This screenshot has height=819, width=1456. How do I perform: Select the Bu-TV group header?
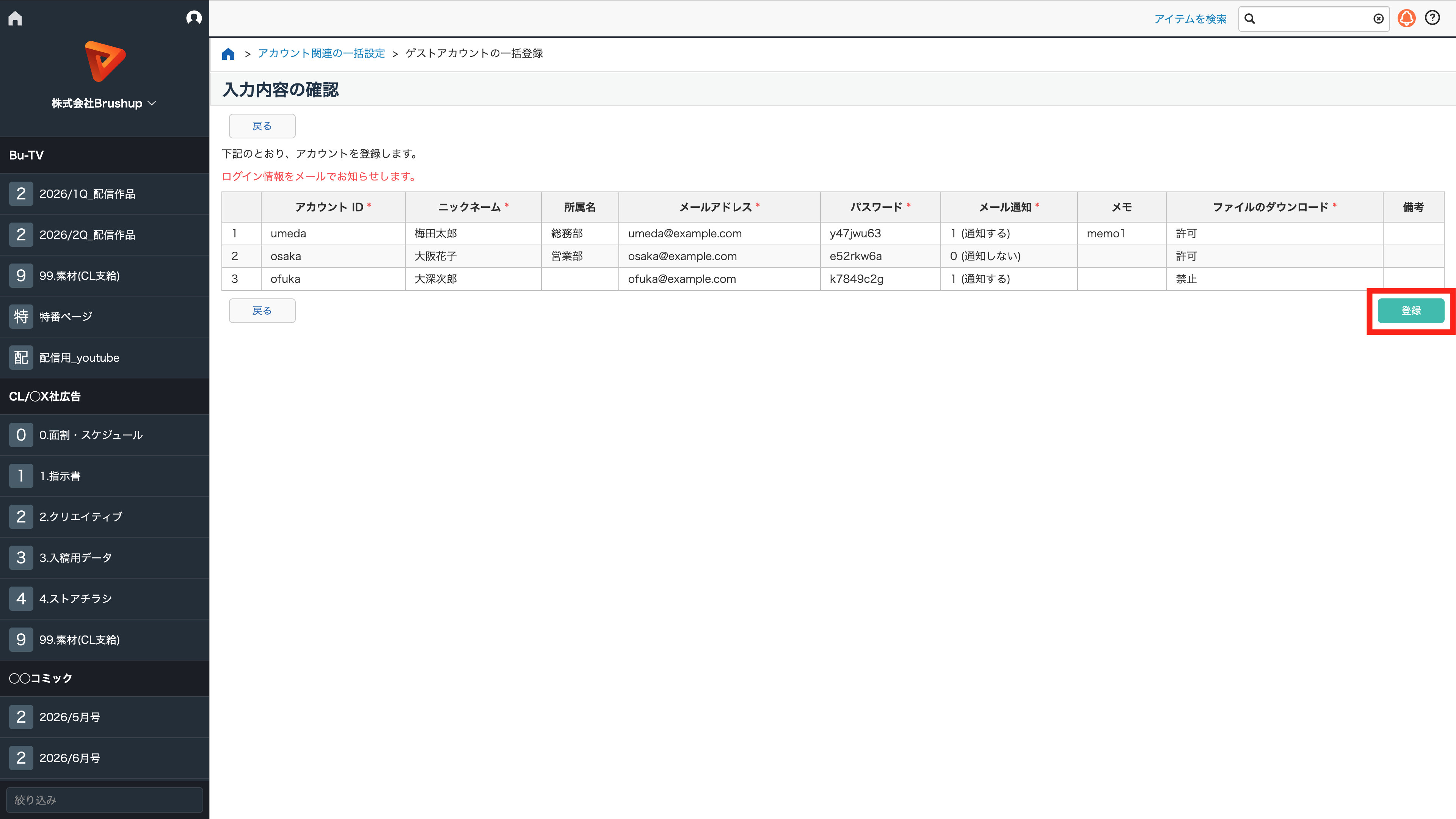tap(105, 155)
